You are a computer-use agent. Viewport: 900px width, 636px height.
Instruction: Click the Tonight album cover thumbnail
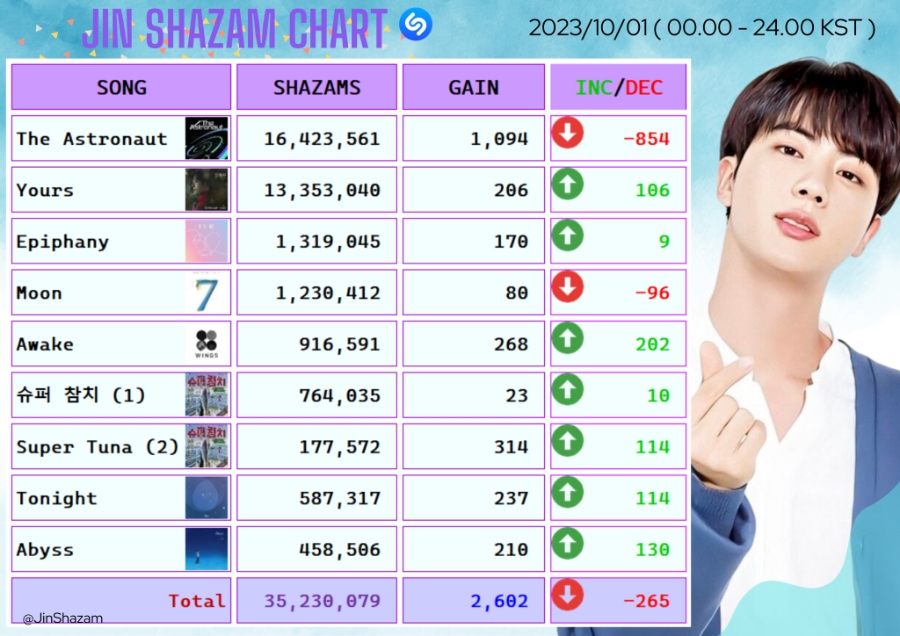[207, 498]
